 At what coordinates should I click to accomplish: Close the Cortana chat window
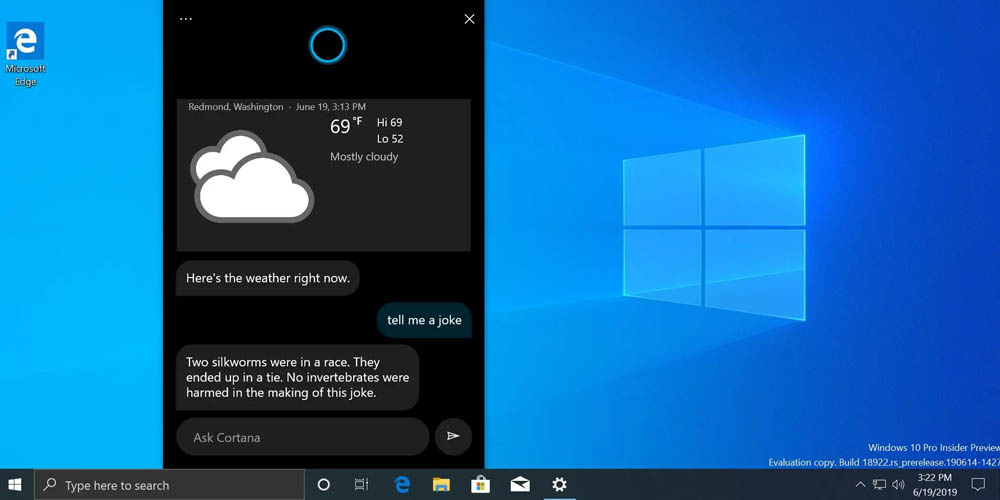click(469, 19)
